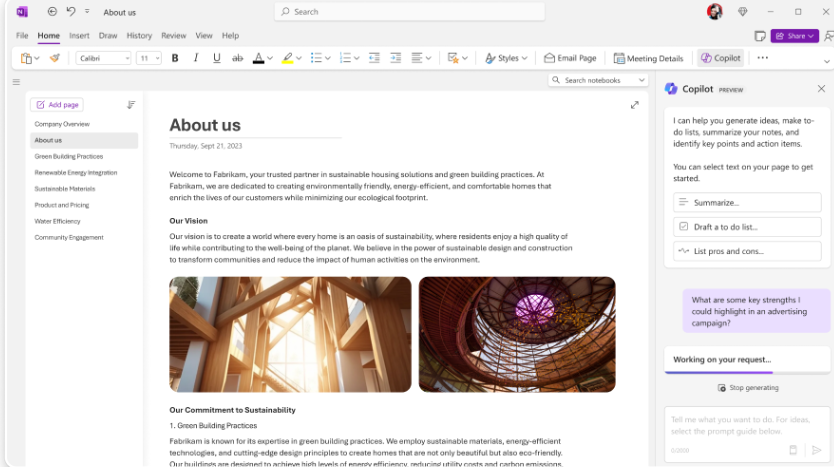Click Add page button
Screen dimensions: 834x467
[57, 105]
